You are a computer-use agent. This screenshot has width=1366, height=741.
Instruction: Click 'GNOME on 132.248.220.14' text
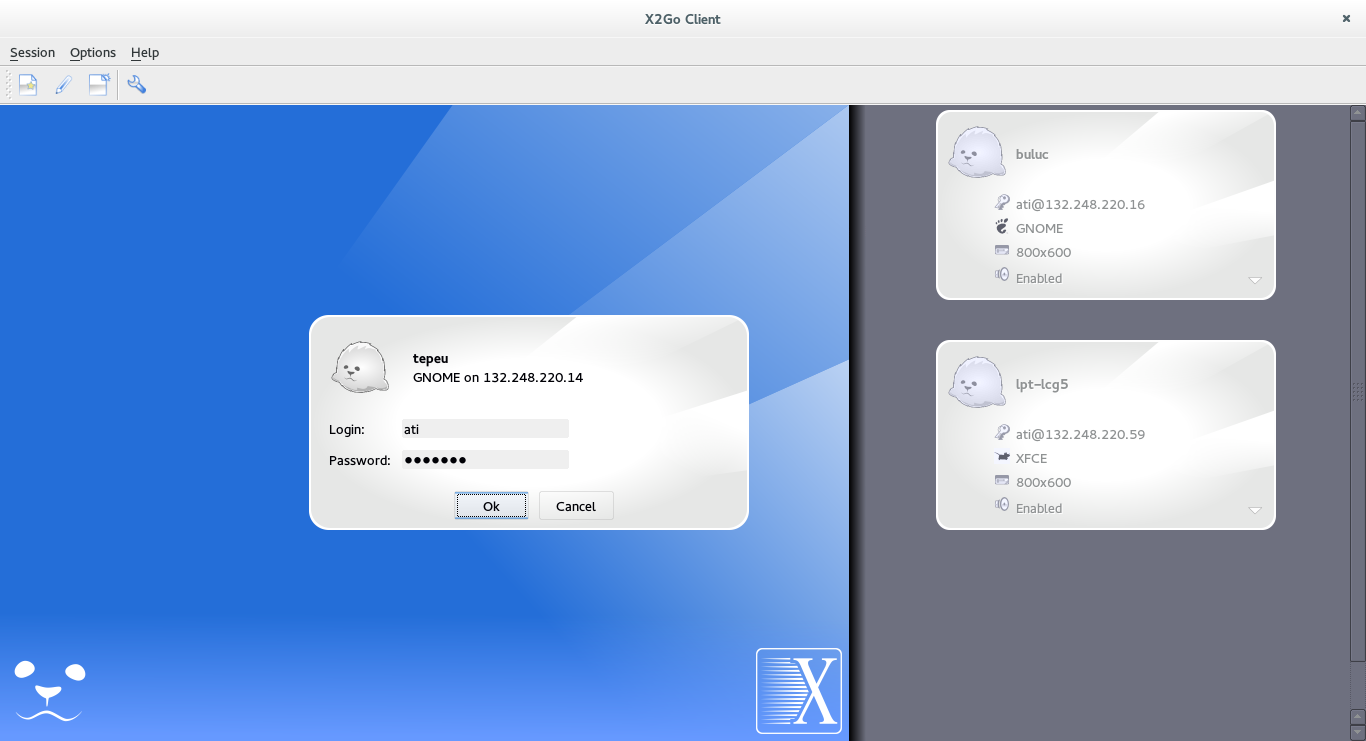498,377
